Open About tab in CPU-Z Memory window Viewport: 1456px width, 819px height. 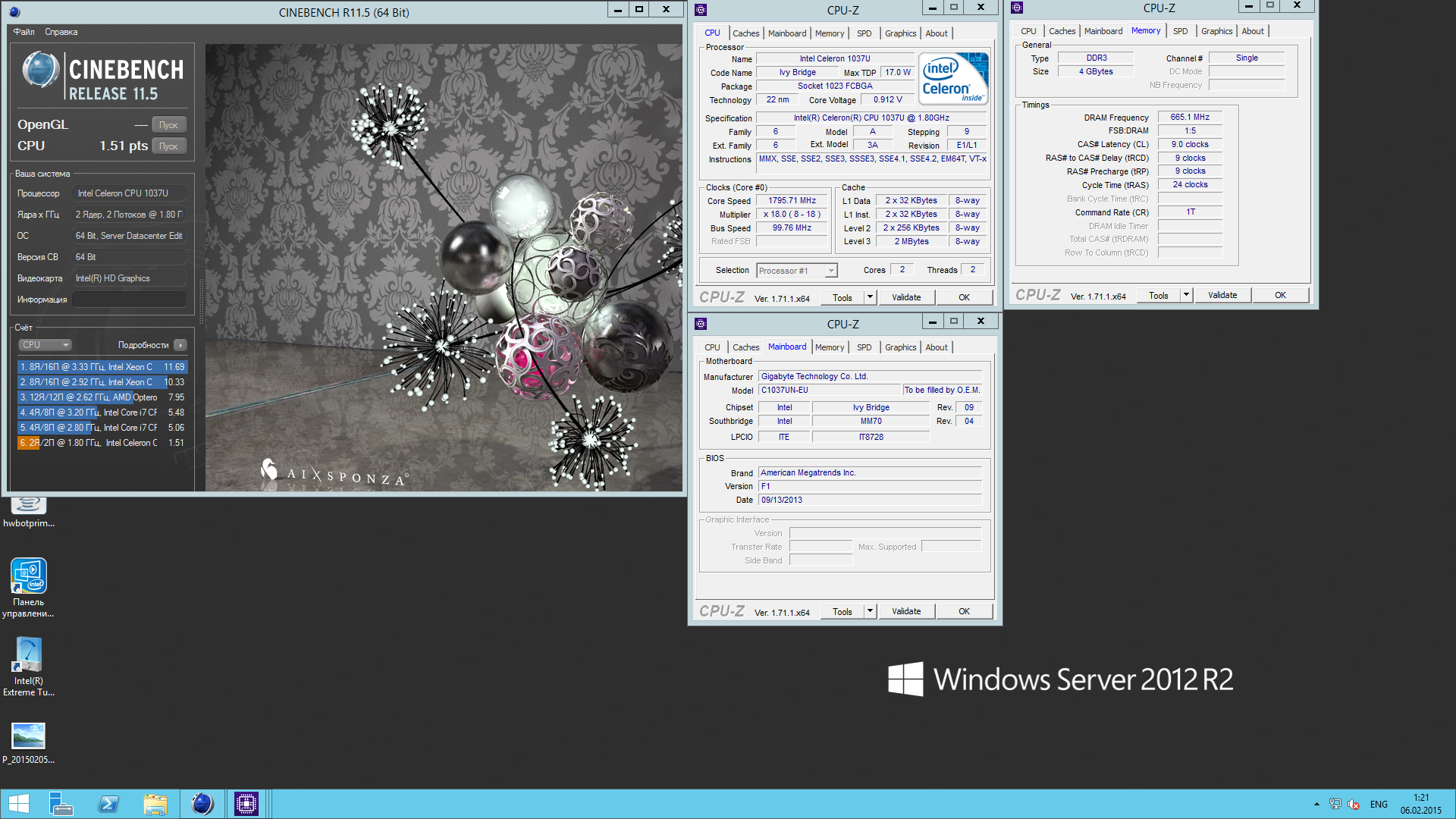[x=1253, y=31]
